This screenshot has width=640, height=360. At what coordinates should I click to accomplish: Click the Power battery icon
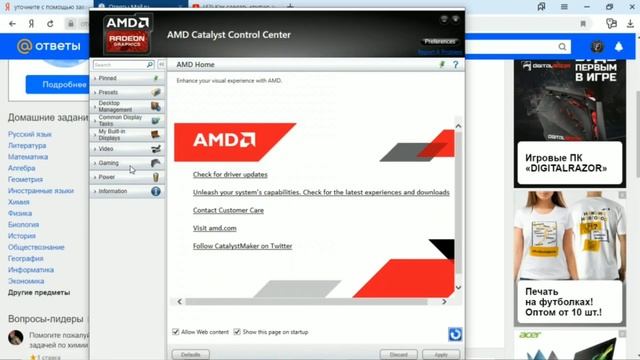pyautogui.click(x=156, y=177)
